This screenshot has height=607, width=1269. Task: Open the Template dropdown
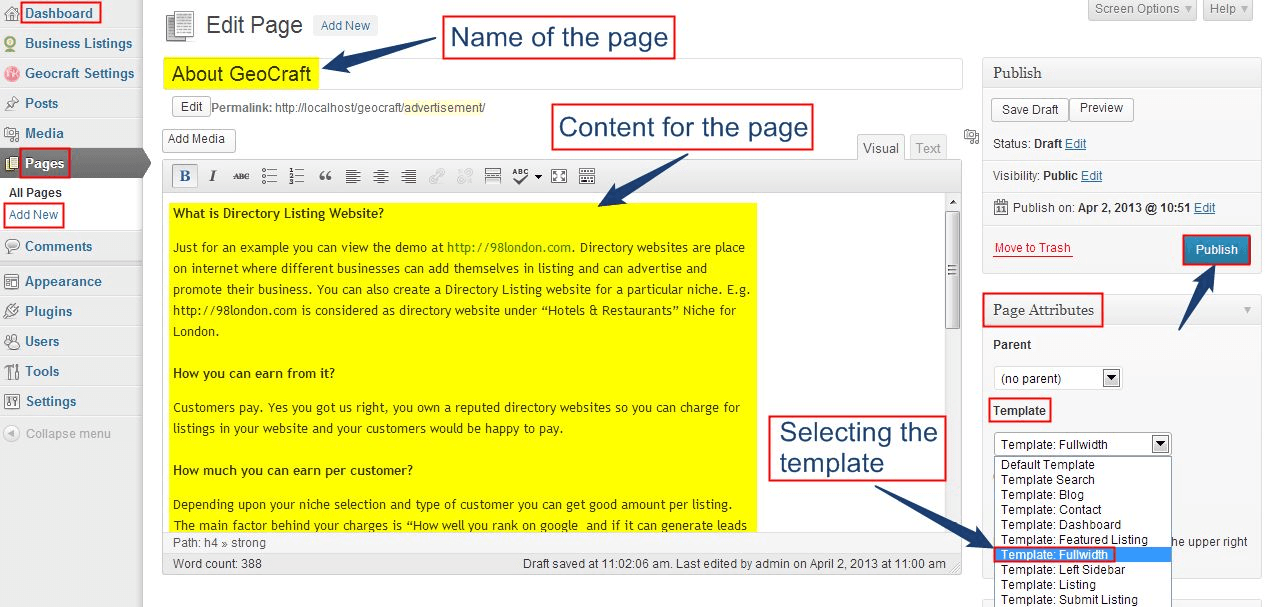(x=1082, y=444)
